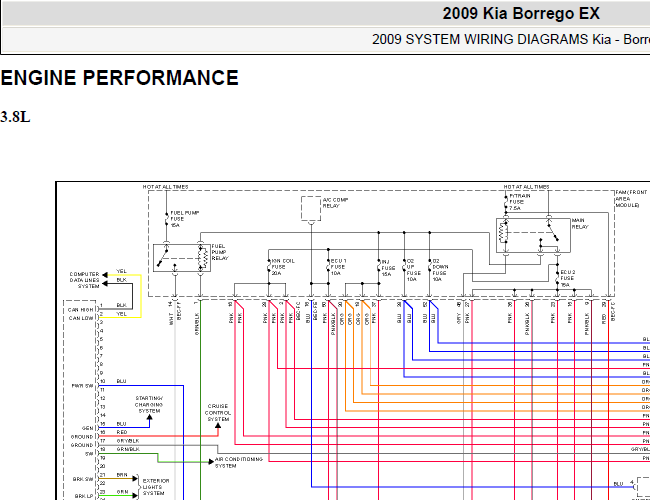Screen dimensions: 650x500
Task: Select the FAM Front Area Module label
Action: (x=631, y=199)
